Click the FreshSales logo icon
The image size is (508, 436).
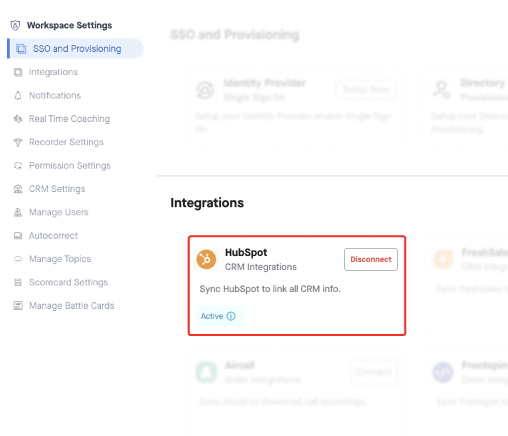coord(443,259)
